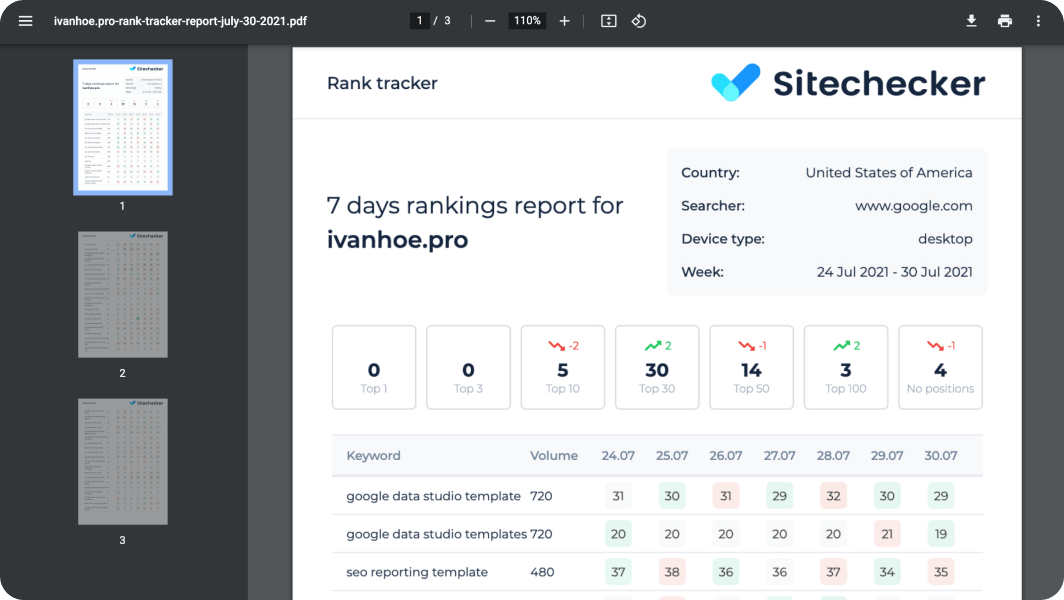Click the 480 volume value

point(542,572)
